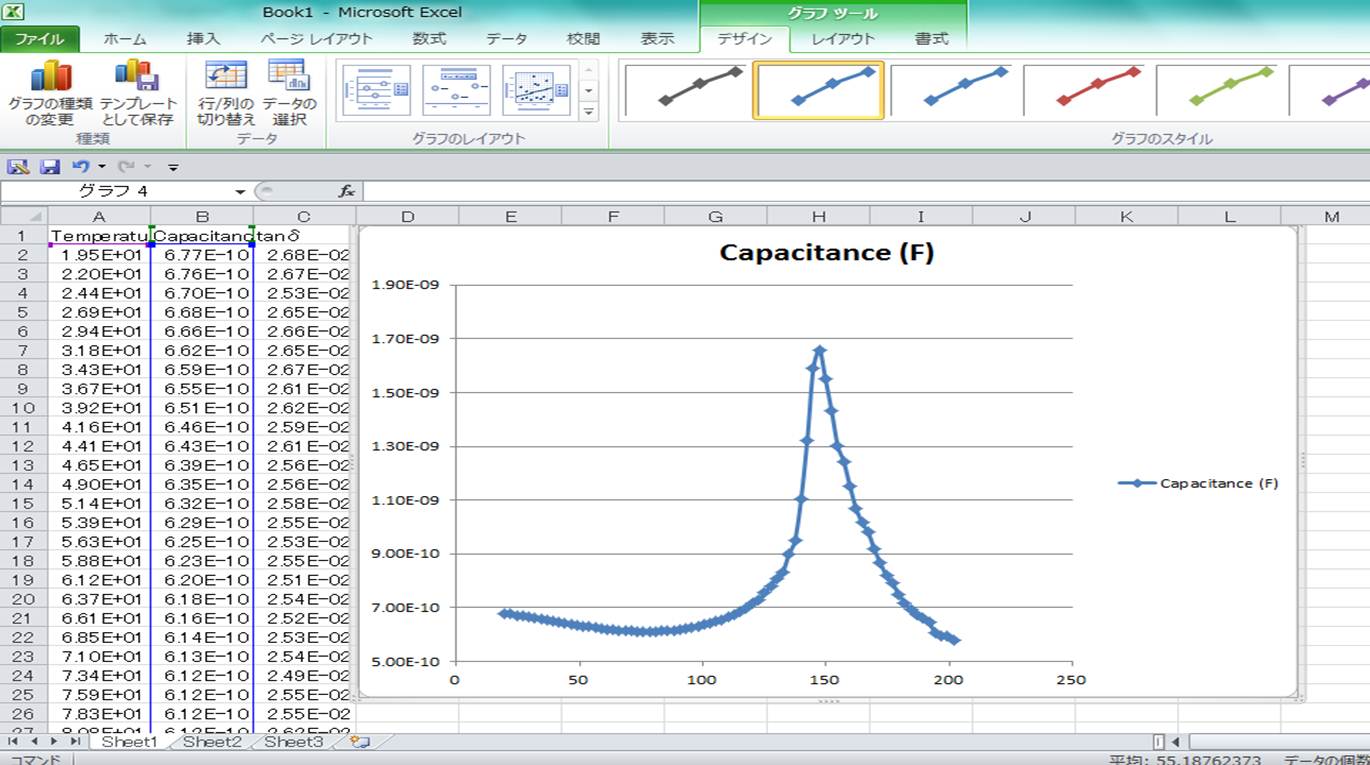The image size is (1370, 765).
Task: Choose the second chart layout thumbnail
Action: 456,91
